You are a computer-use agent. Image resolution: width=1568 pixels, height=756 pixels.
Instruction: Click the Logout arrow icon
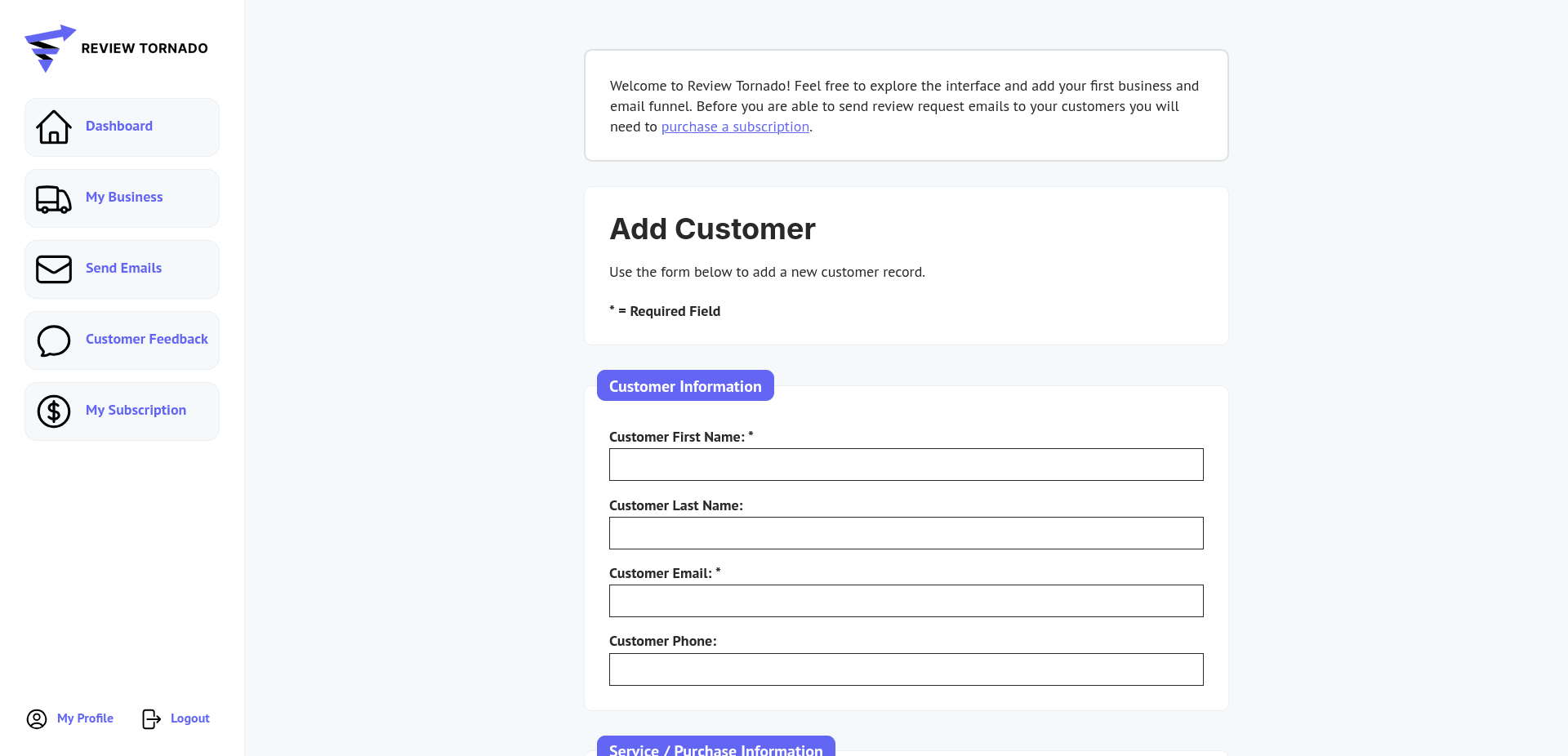click(x=151, y=718)
